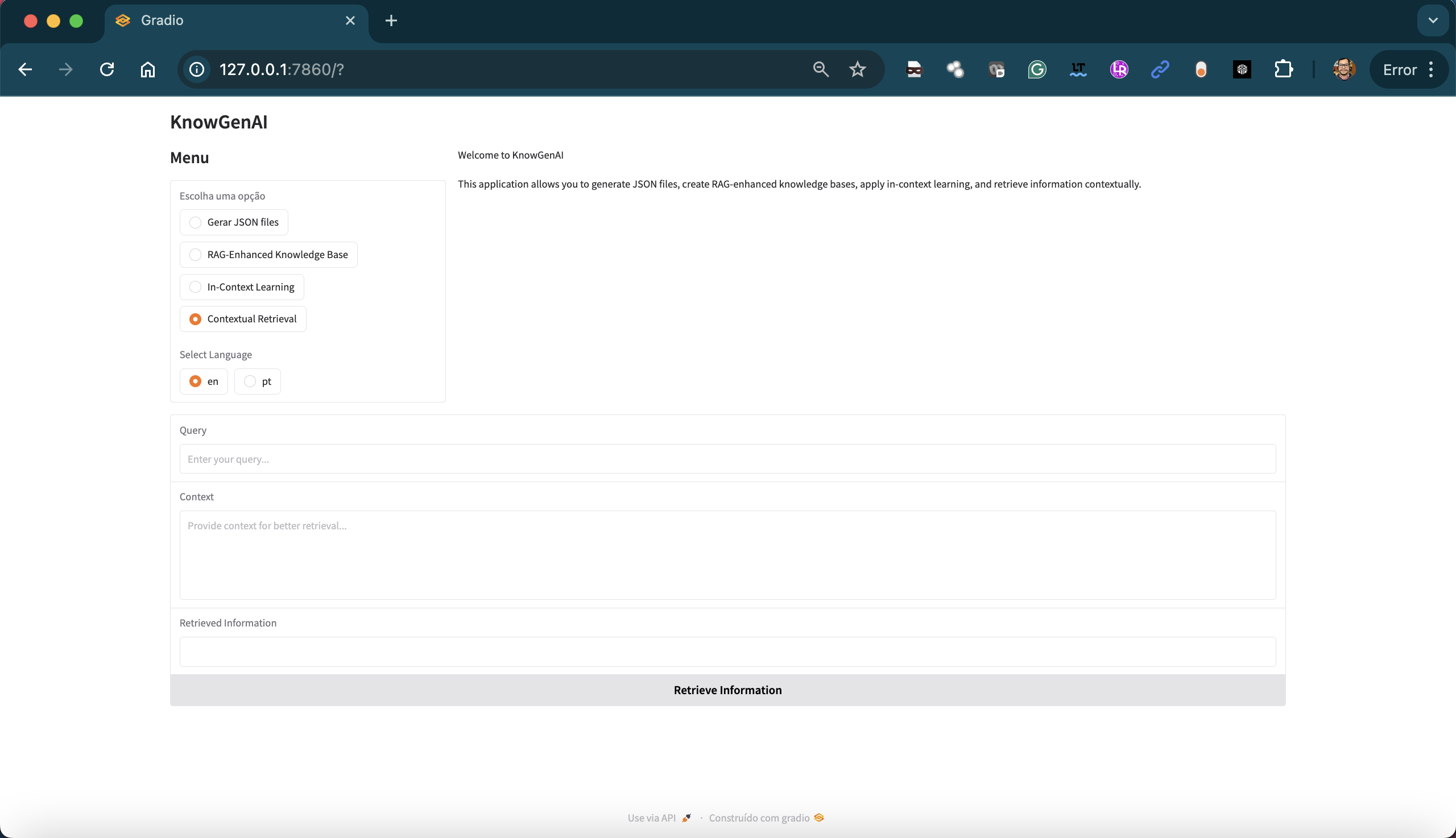View site information icon in address bar
1456x838 pixels.
tap(197, 69)
